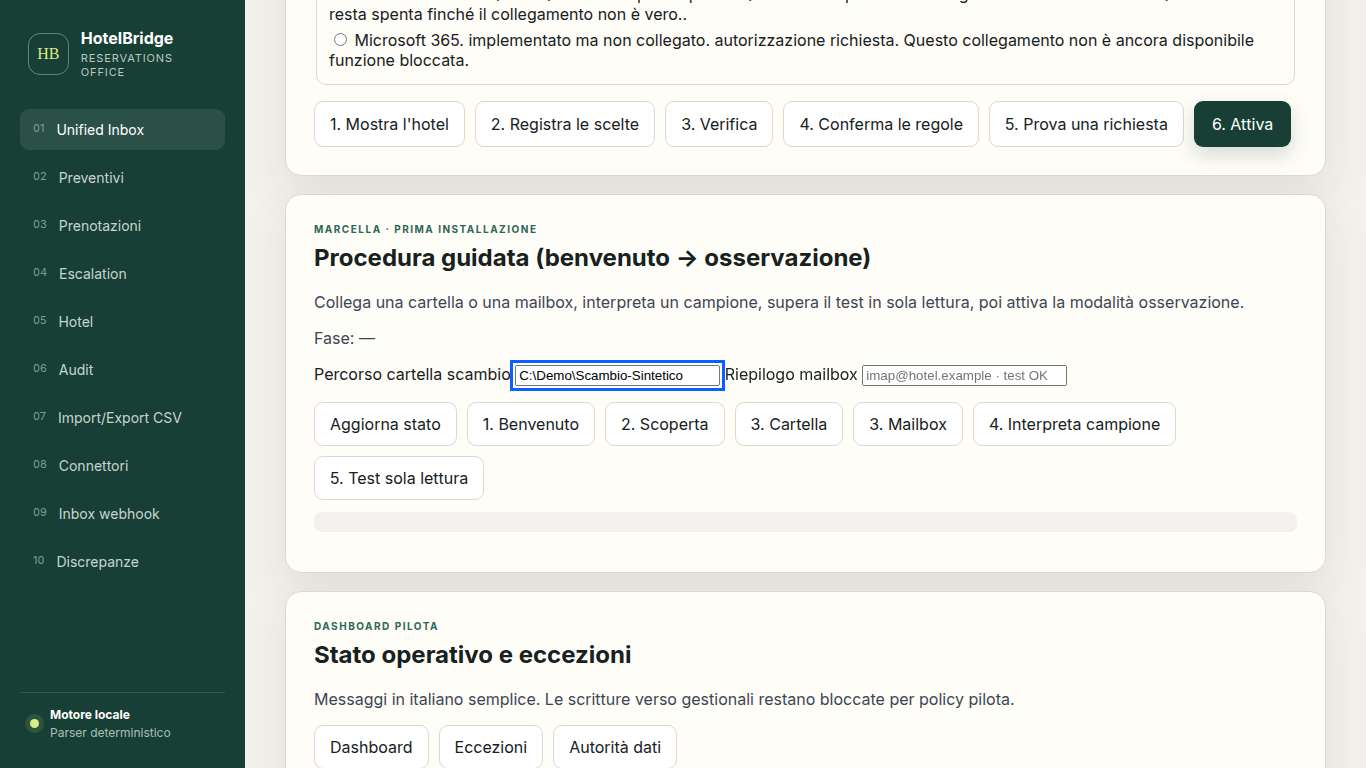The width and height of the screenshot is (1366, 768).
Task: Focus the 'Percorso cartella scambio' input field
Action: [617, 375]
